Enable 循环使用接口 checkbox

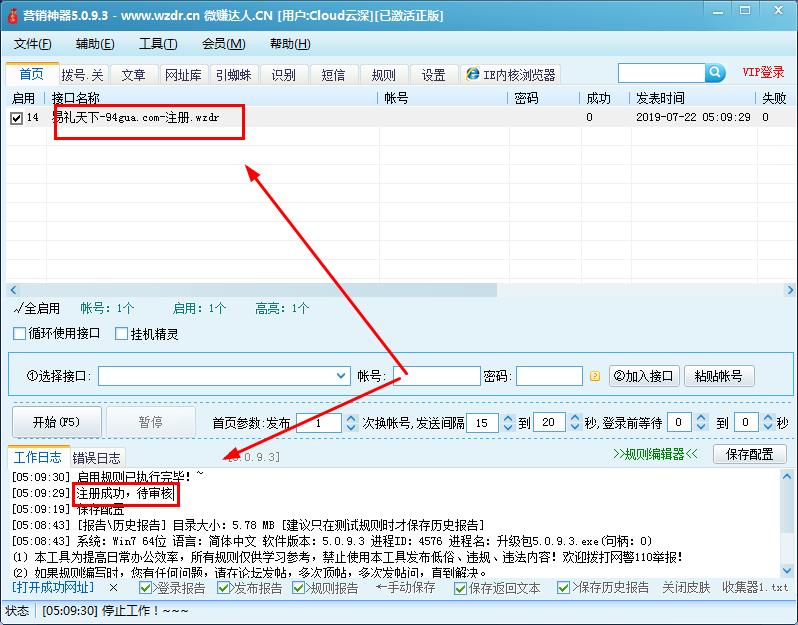(19, 333)
